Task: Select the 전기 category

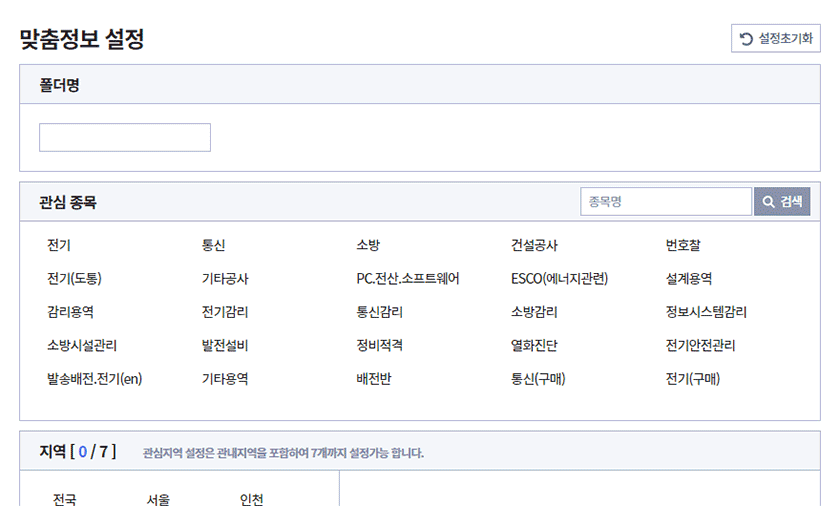Action: click(x=59, y=245)
